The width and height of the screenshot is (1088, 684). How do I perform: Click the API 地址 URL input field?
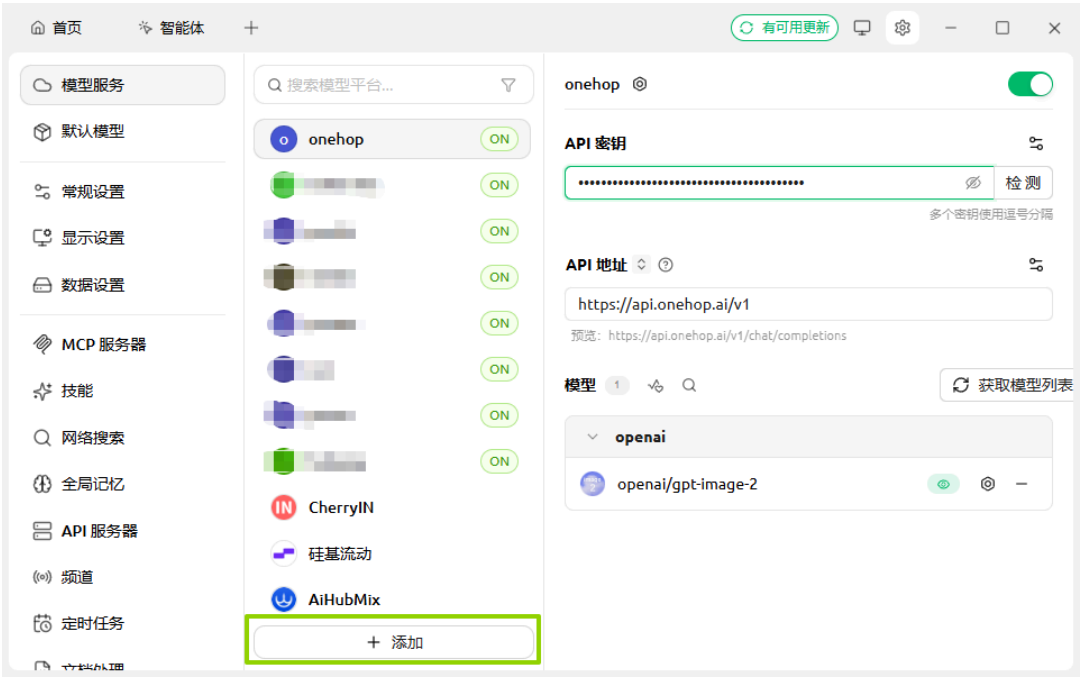click(x=810, y=305)
